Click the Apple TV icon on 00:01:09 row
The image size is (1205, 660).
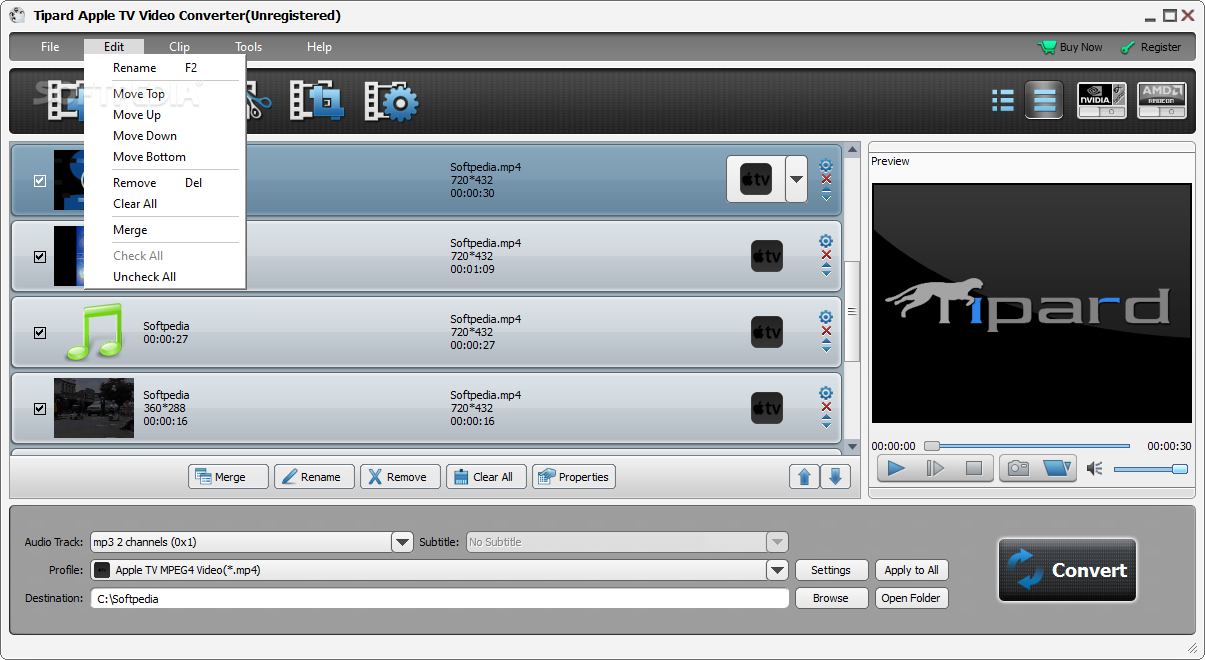click(x=767, y=256)
